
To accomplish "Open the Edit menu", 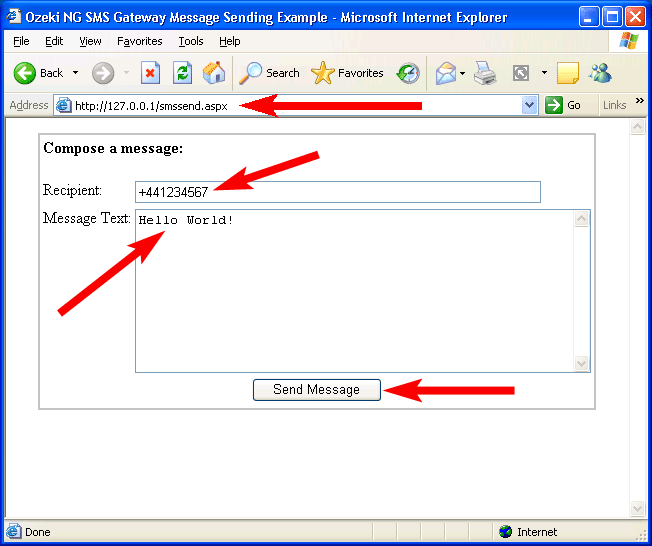I will (x=54, y=41).
